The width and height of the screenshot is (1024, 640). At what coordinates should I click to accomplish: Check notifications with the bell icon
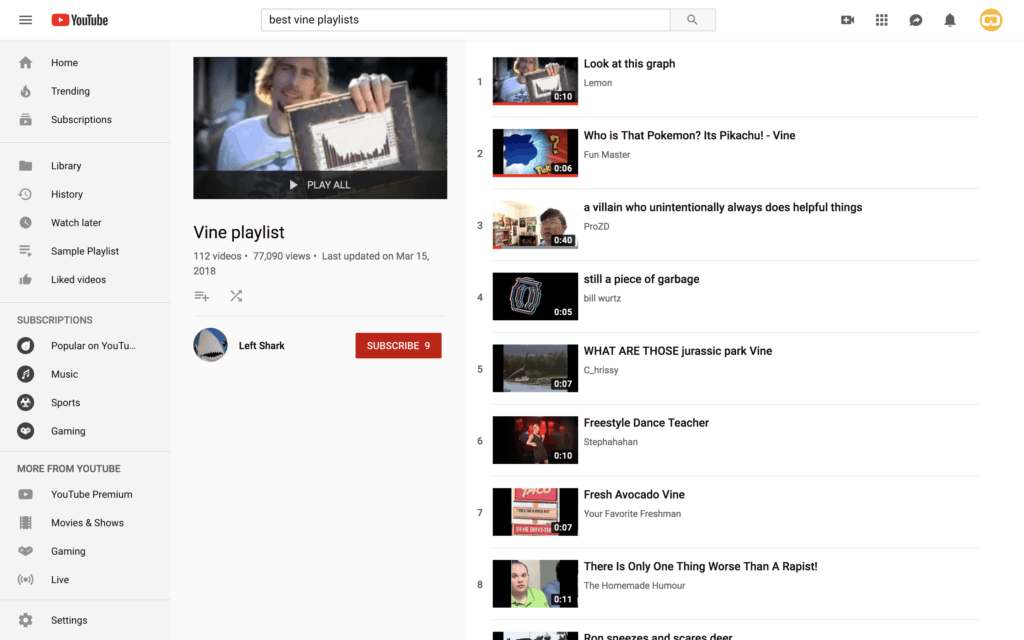point(949,19)
